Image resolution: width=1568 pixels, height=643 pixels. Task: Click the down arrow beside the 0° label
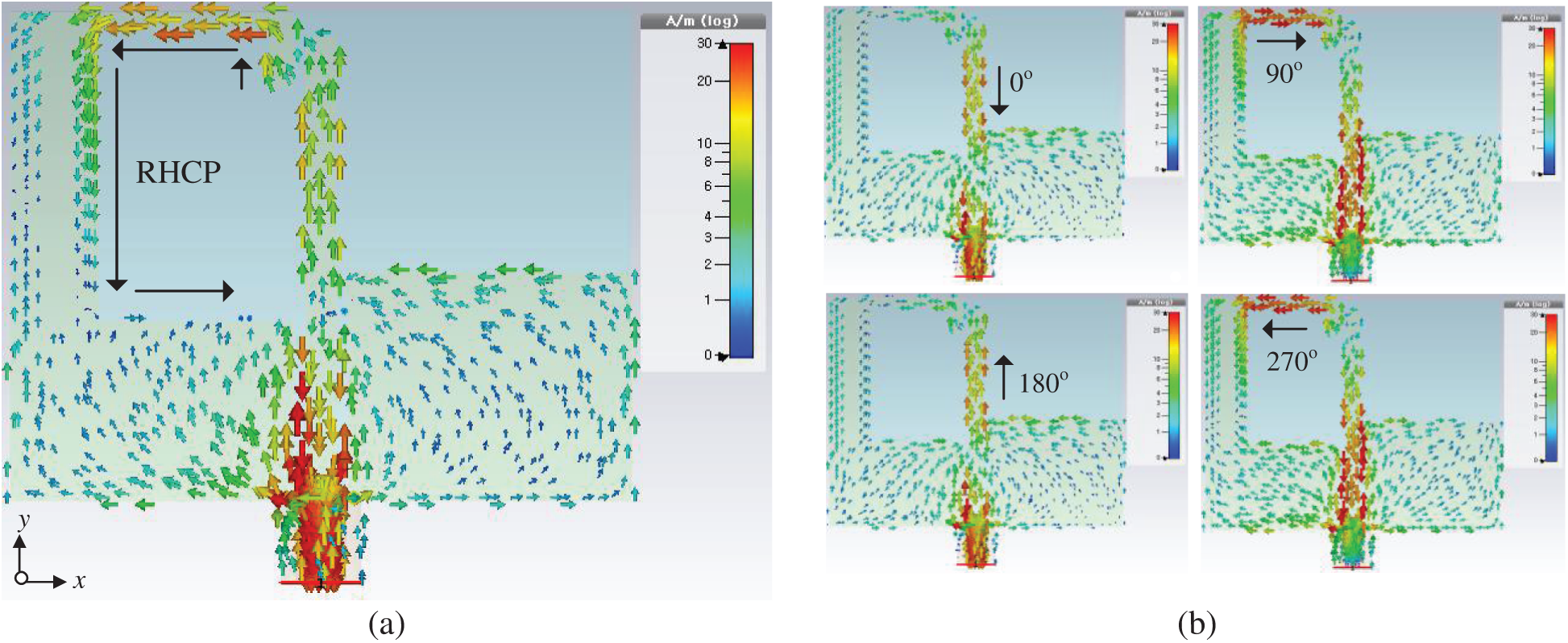pyautogui.click(x=998, y=90)
